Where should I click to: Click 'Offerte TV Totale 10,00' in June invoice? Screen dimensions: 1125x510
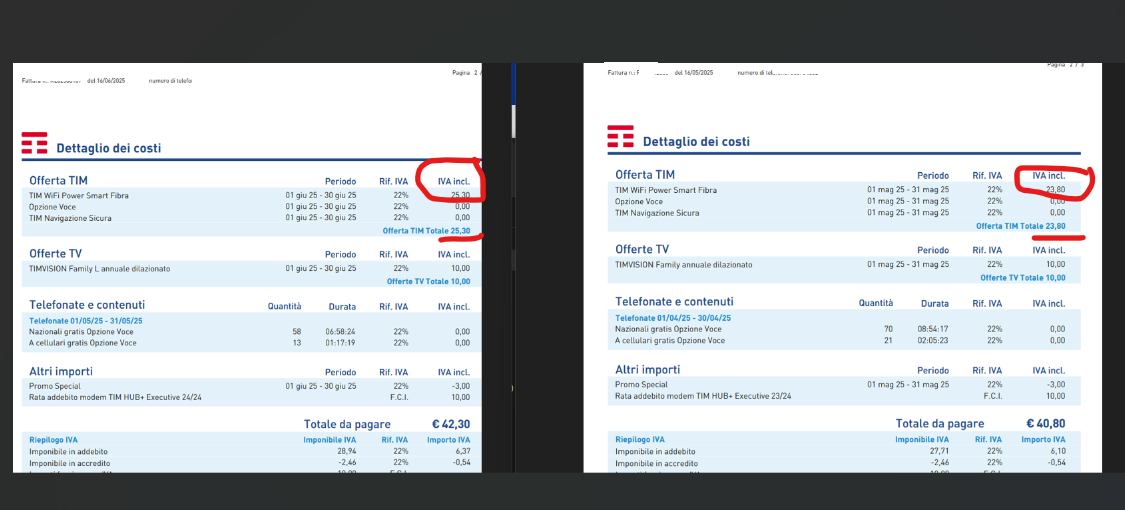[428, 282]
